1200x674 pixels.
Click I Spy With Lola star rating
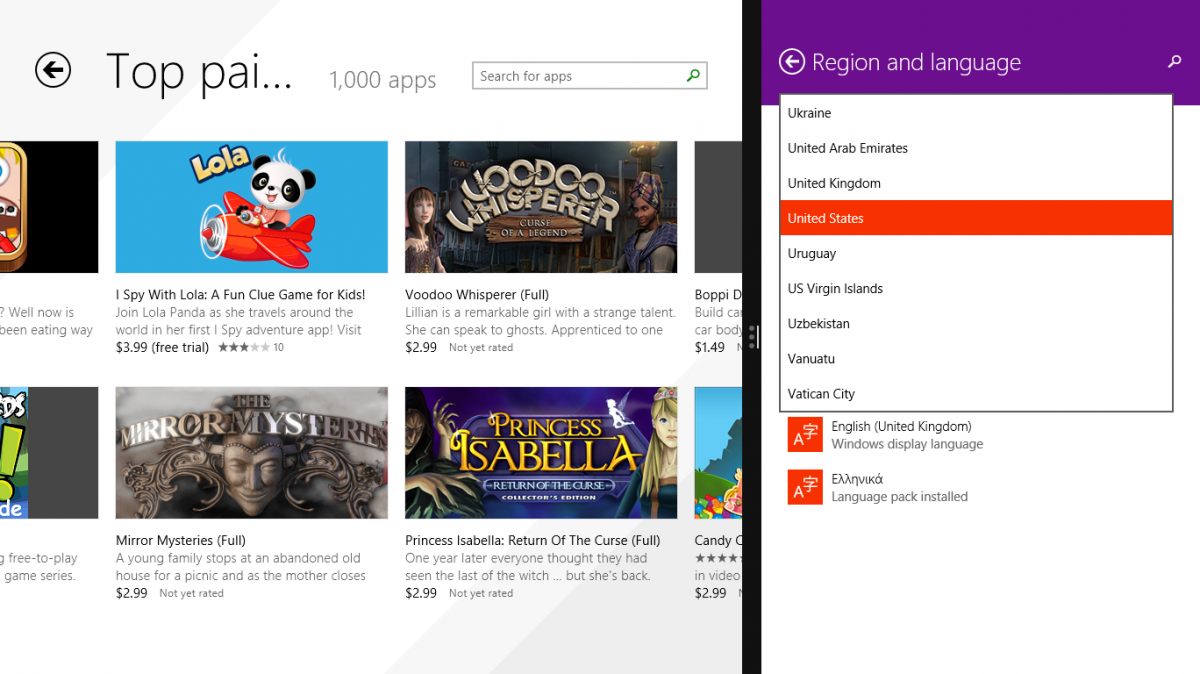(x=243, y=347)
